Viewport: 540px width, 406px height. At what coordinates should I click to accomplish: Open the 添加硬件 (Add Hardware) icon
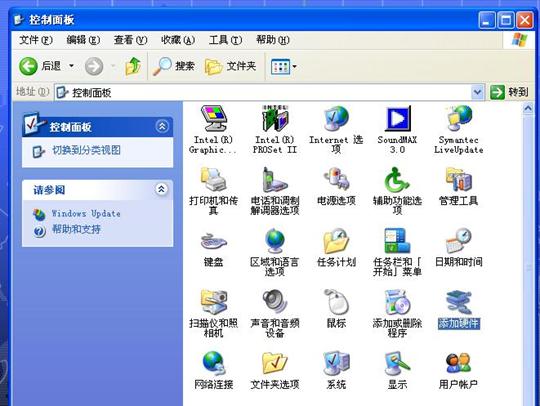pyautogui.click(x=458, y=310)
